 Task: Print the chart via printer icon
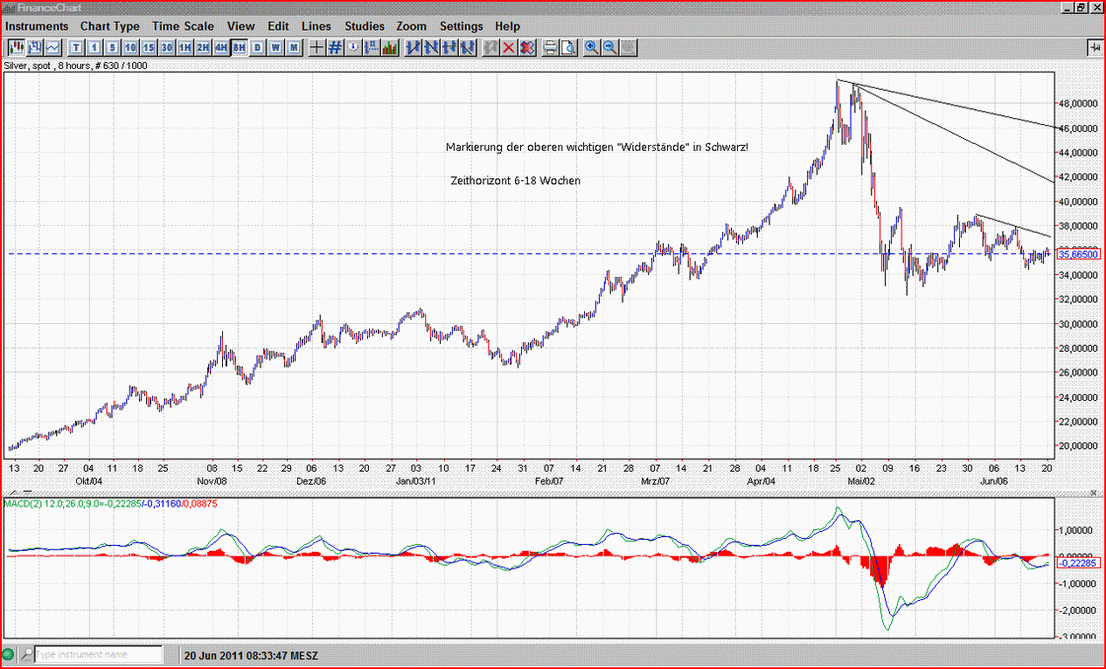pos(549,48)
